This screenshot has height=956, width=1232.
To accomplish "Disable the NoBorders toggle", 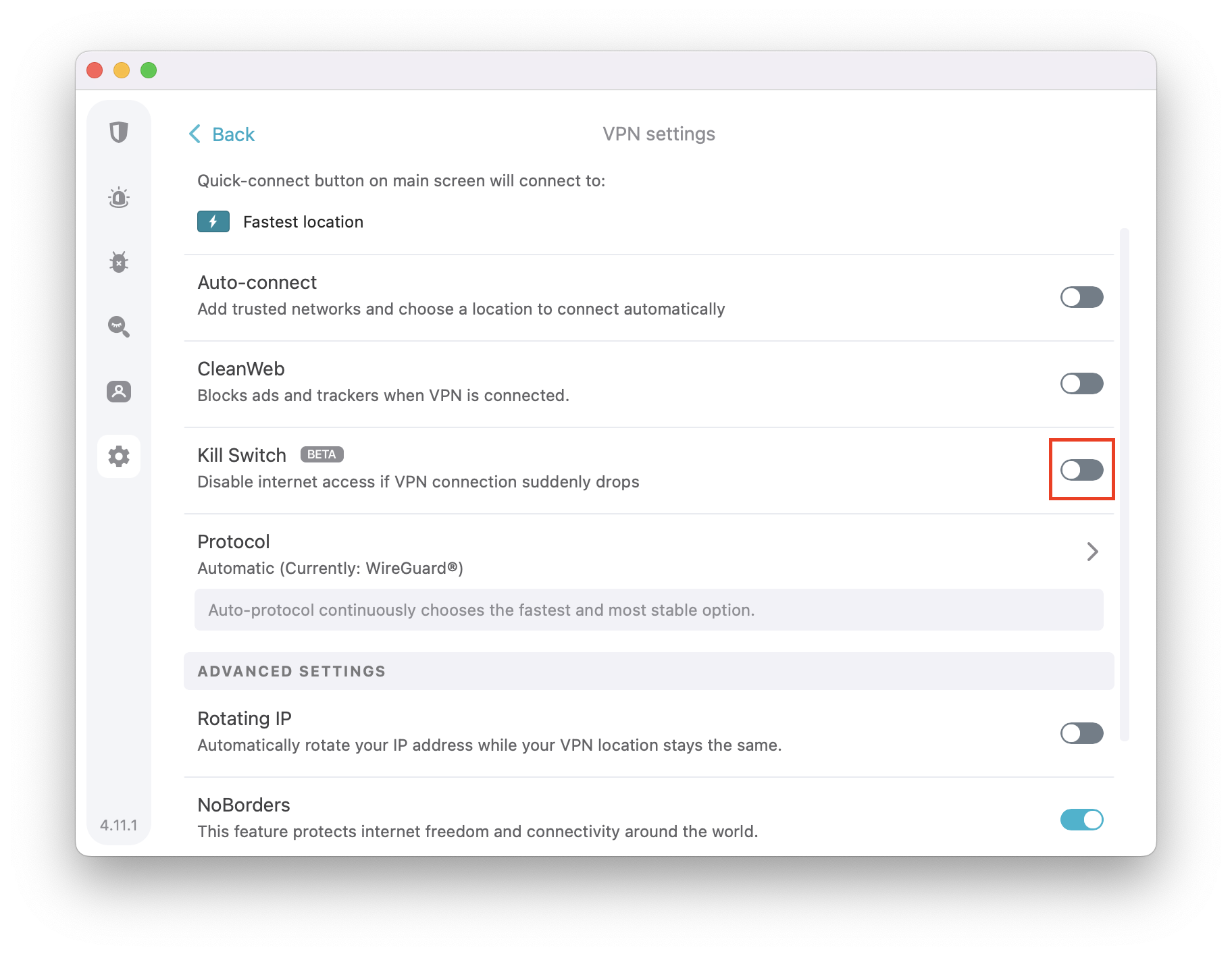I will pyautogui.click(x=1081, y=820).
